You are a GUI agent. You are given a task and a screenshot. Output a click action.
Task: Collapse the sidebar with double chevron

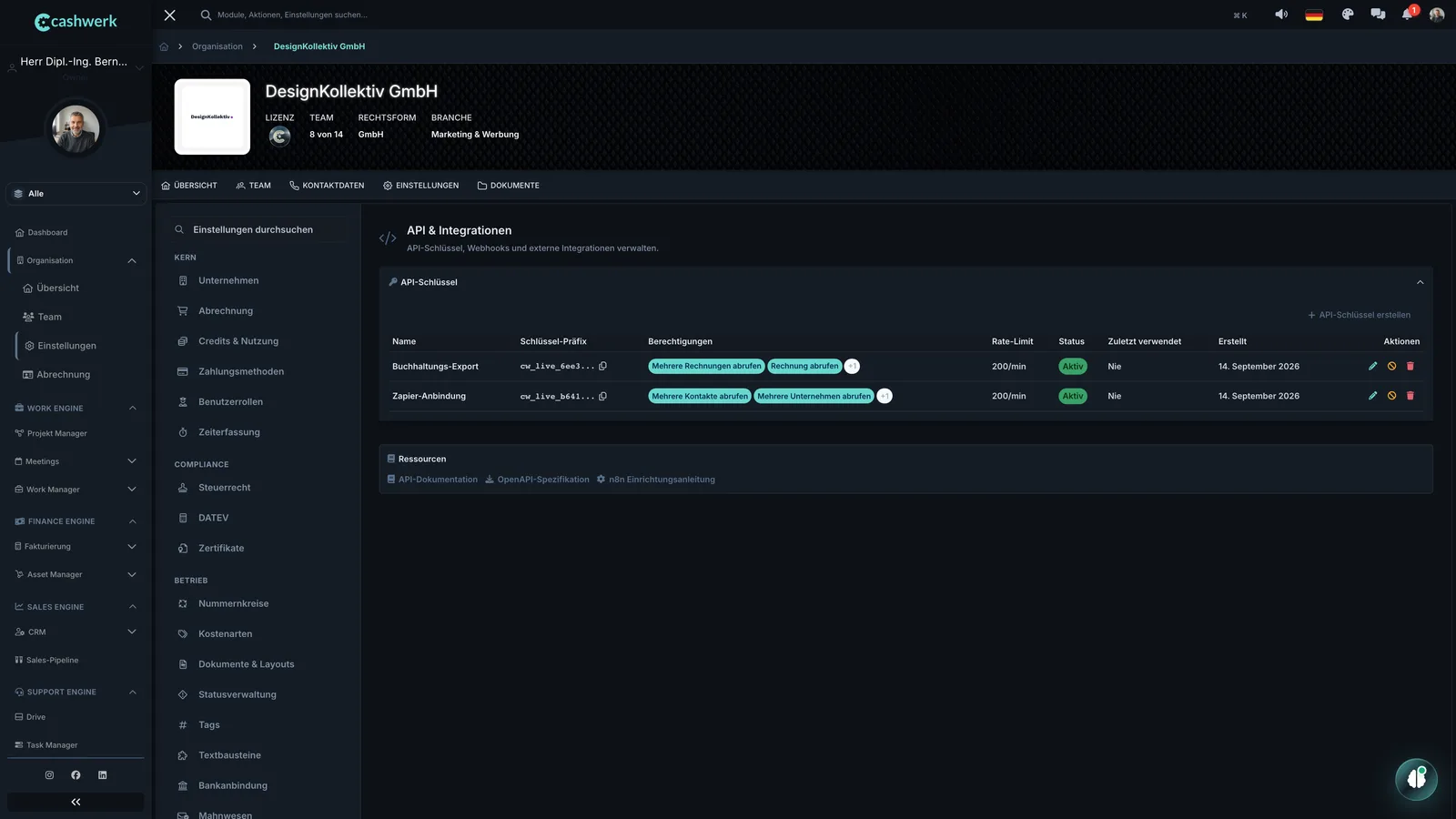pyautogui.click(x=76, y=802)
